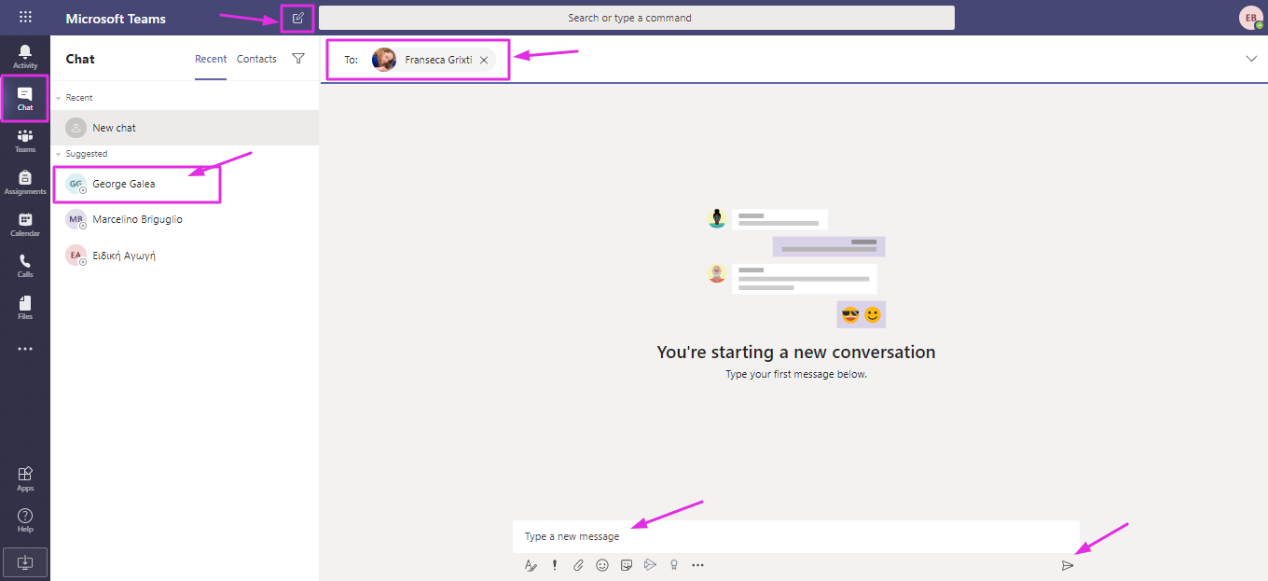
Task: Switch to the Contacts tab
Action: click(x=257, y=59)
